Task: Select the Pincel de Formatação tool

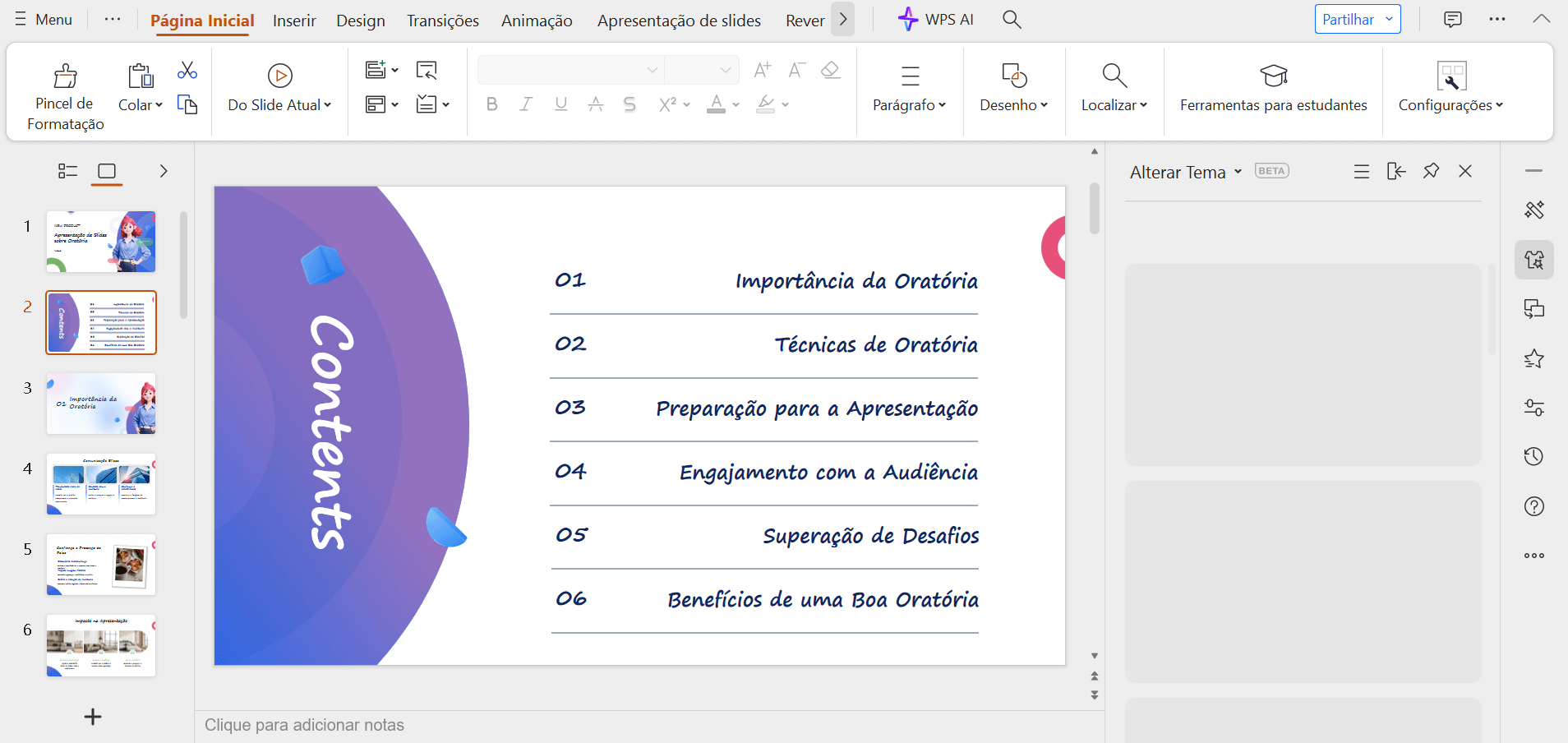Action: click(x=64, y=92)
